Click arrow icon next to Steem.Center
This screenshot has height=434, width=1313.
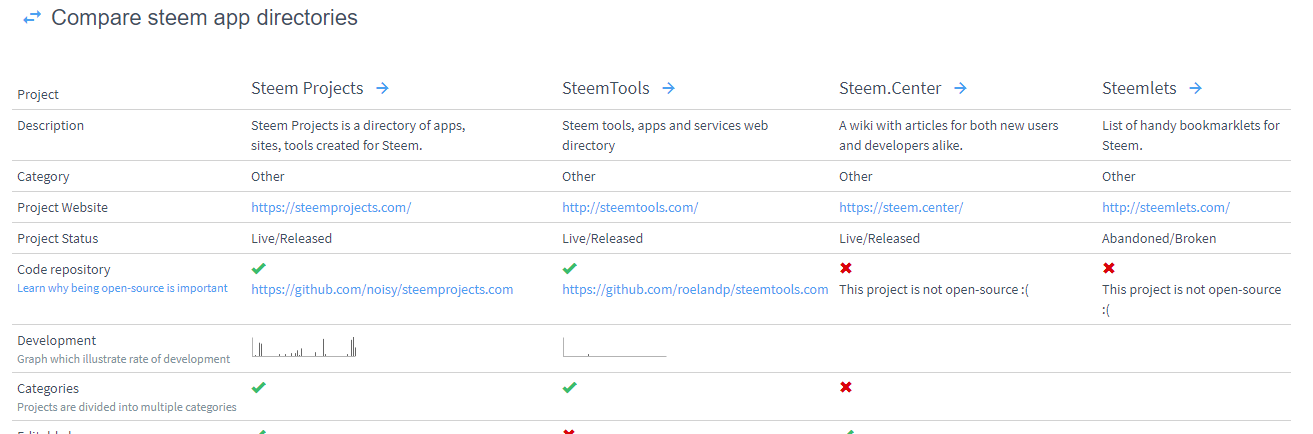point(960,88)
